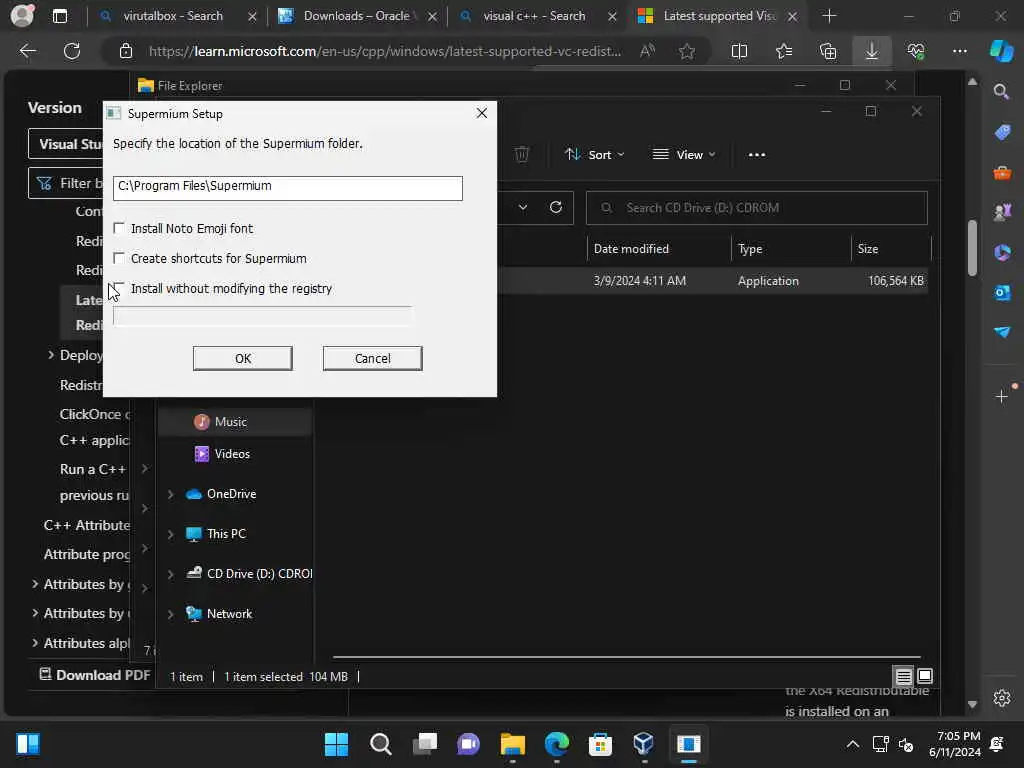The width and height of the screenshot is (1024, 768).
Task: Expand Network in navigation pane
Action: coord(170,614)
